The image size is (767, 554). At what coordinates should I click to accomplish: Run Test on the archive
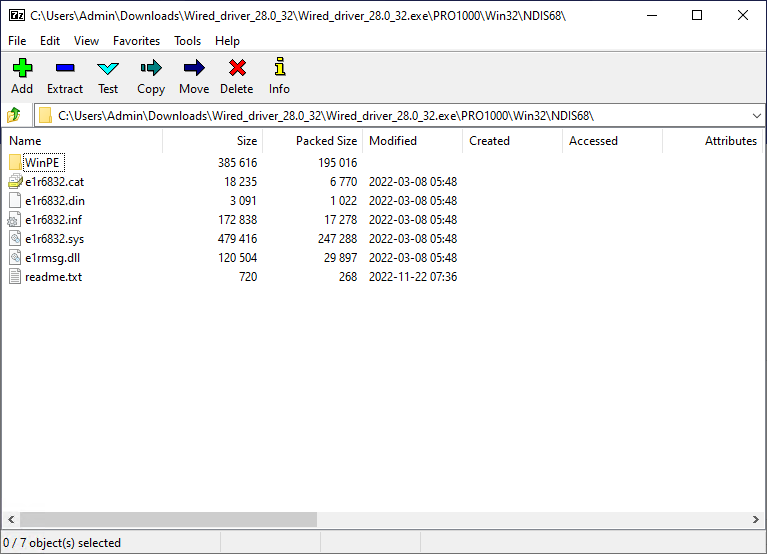(108, 69)
